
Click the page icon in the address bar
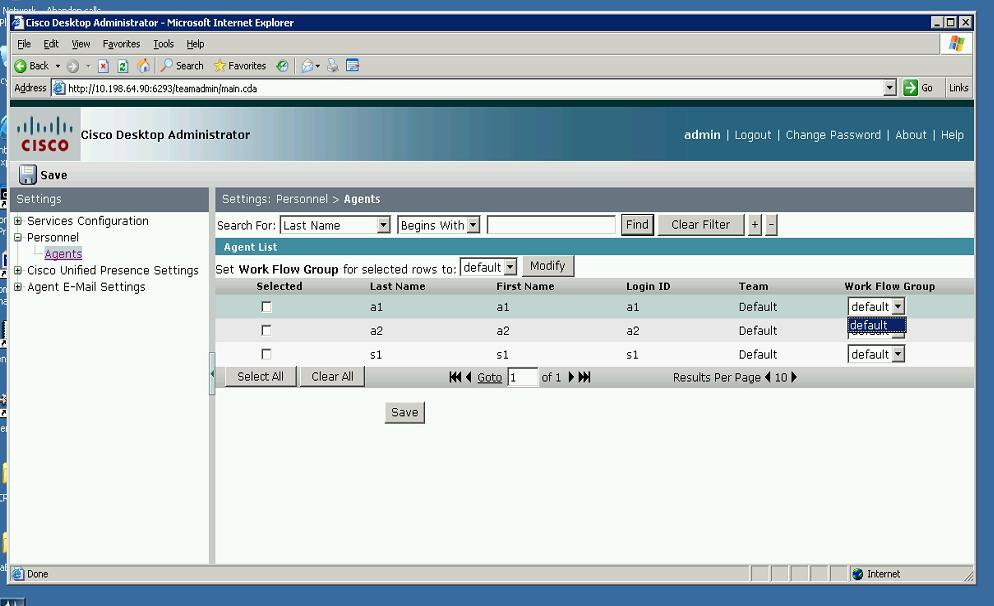tap(59, 88)
